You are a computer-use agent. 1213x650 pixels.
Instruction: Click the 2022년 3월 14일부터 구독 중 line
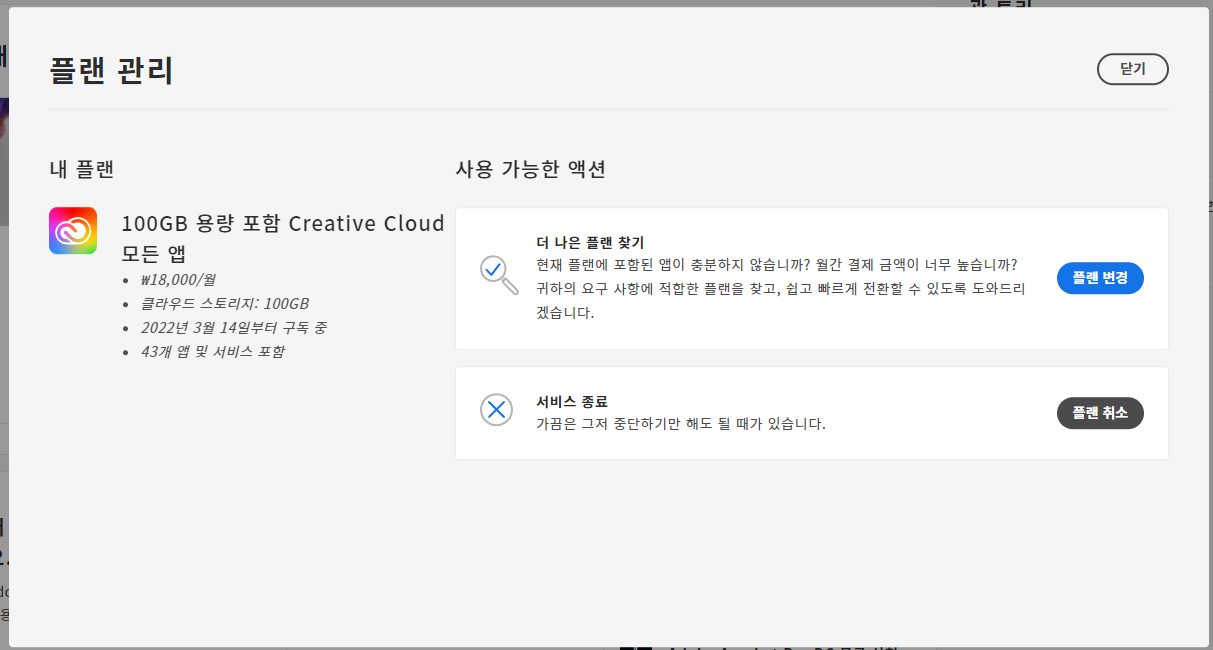pos(233,327)
